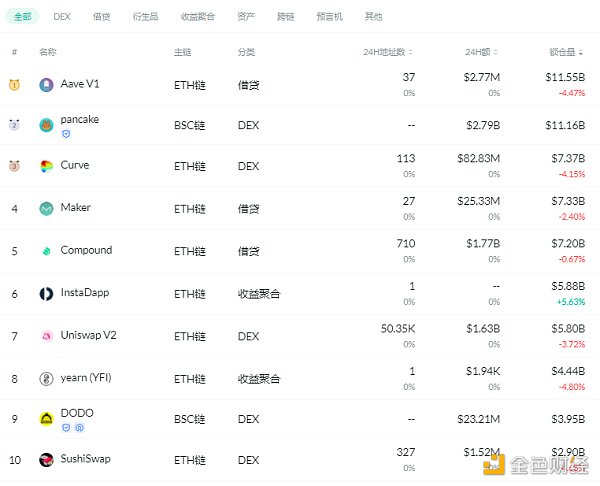Click the InstaDapp logo icon
Image resolution: width=600 pixels, height=486 pixels.
click(x=46, y=294)
